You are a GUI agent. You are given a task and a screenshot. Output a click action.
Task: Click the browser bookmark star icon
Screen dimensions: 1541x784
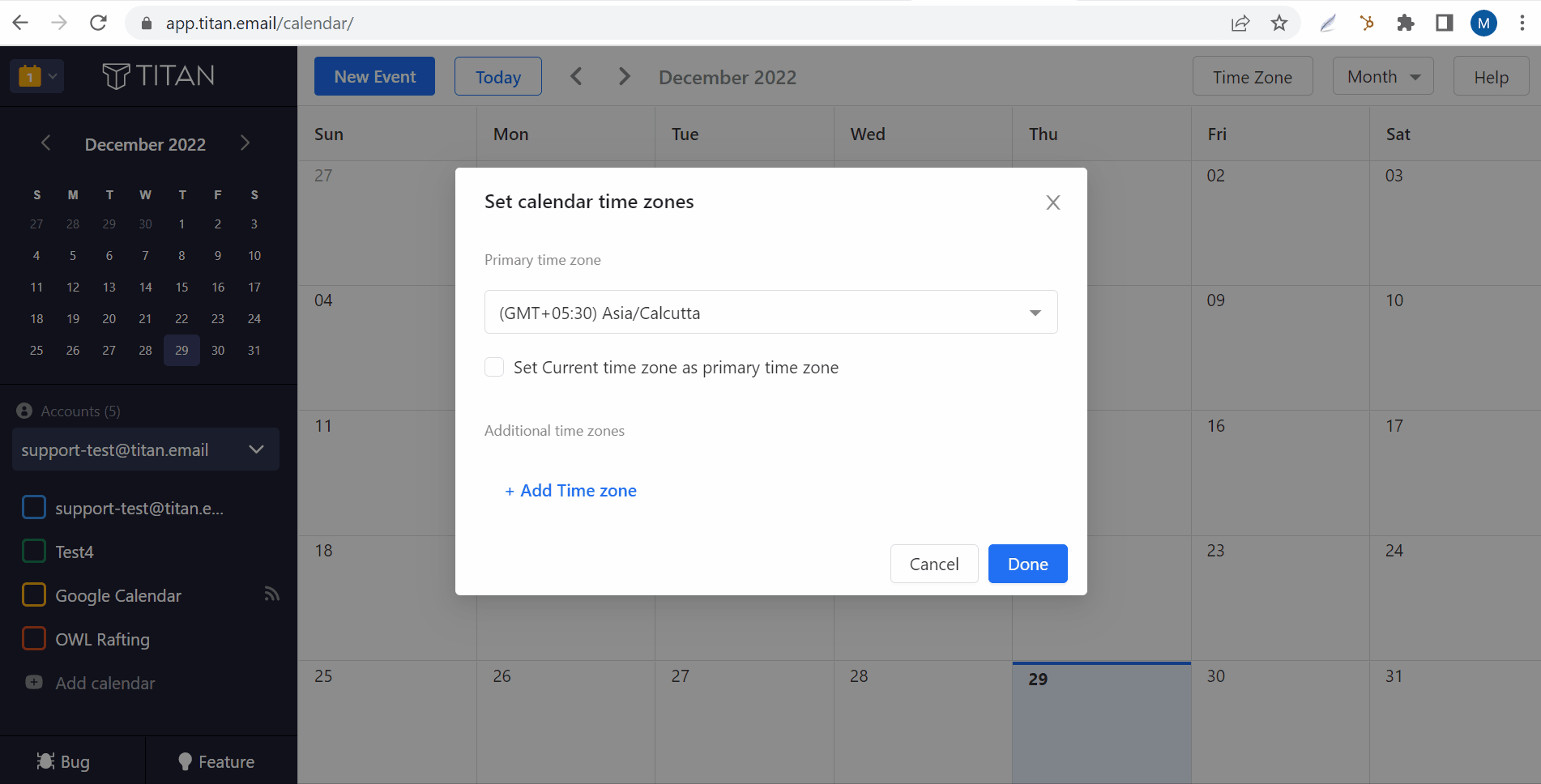[x=1279, y=23]
